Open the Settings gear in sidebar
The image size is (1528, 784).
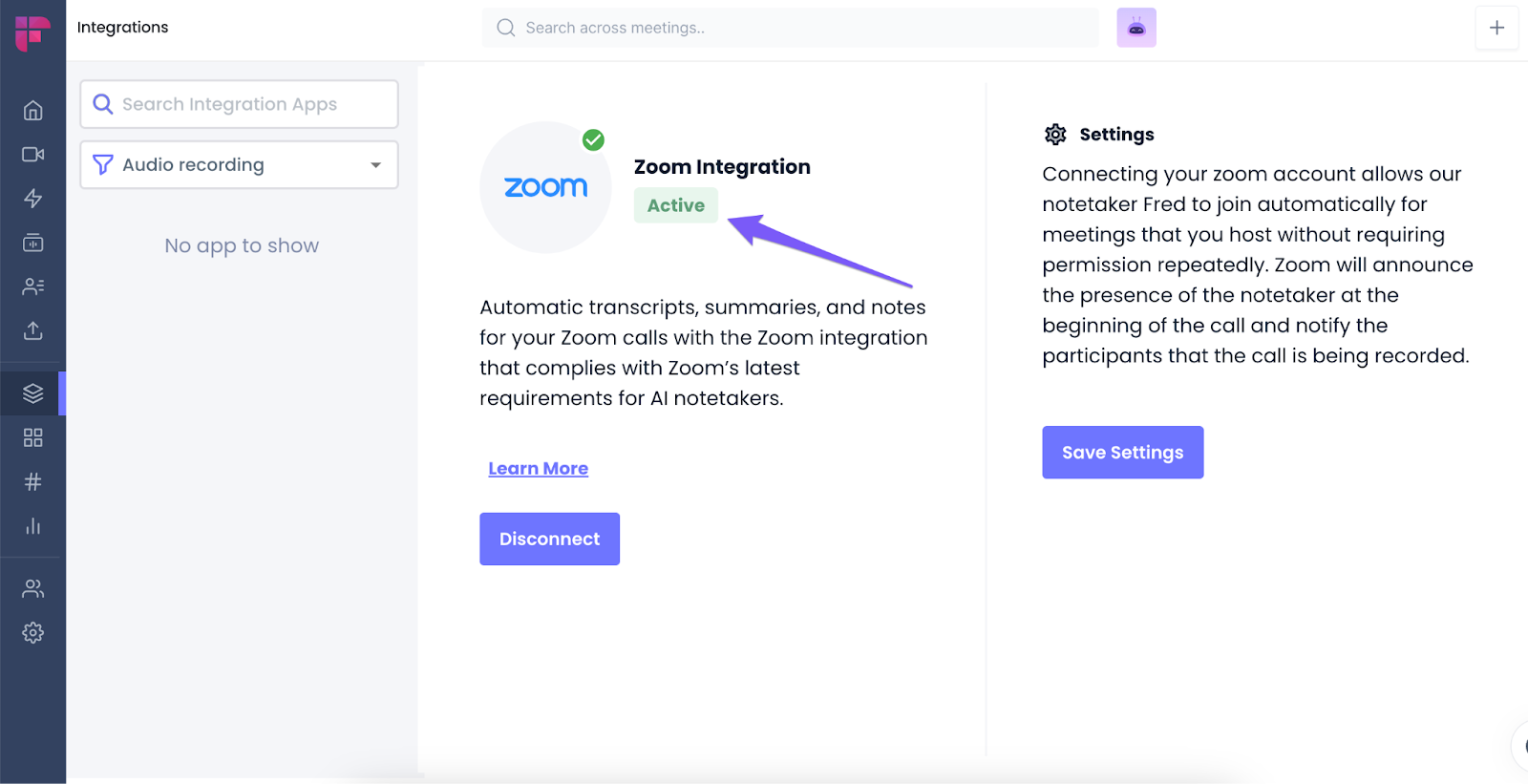(32, 632)
